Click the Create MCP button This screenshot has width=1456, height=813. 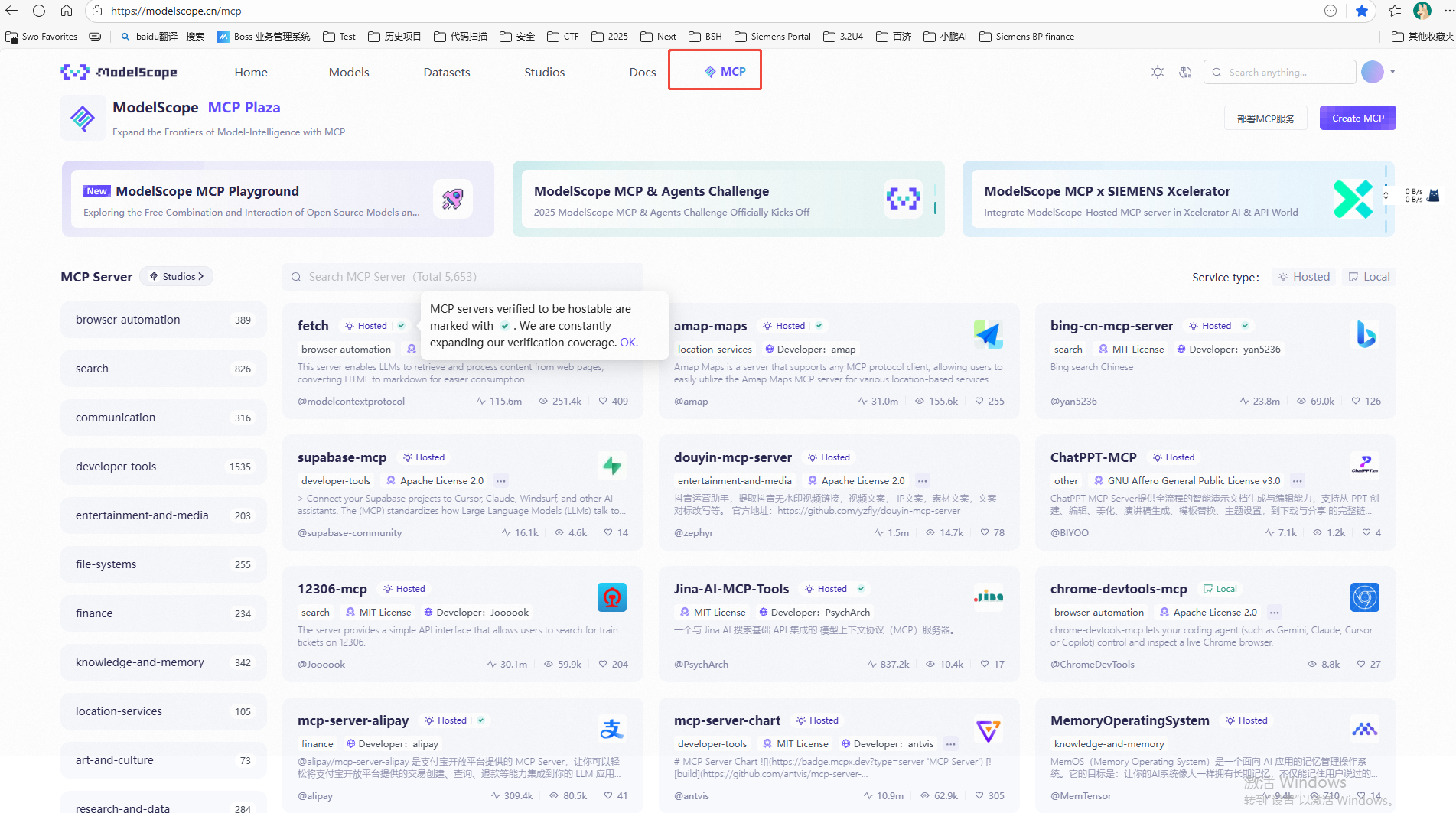1357,118
